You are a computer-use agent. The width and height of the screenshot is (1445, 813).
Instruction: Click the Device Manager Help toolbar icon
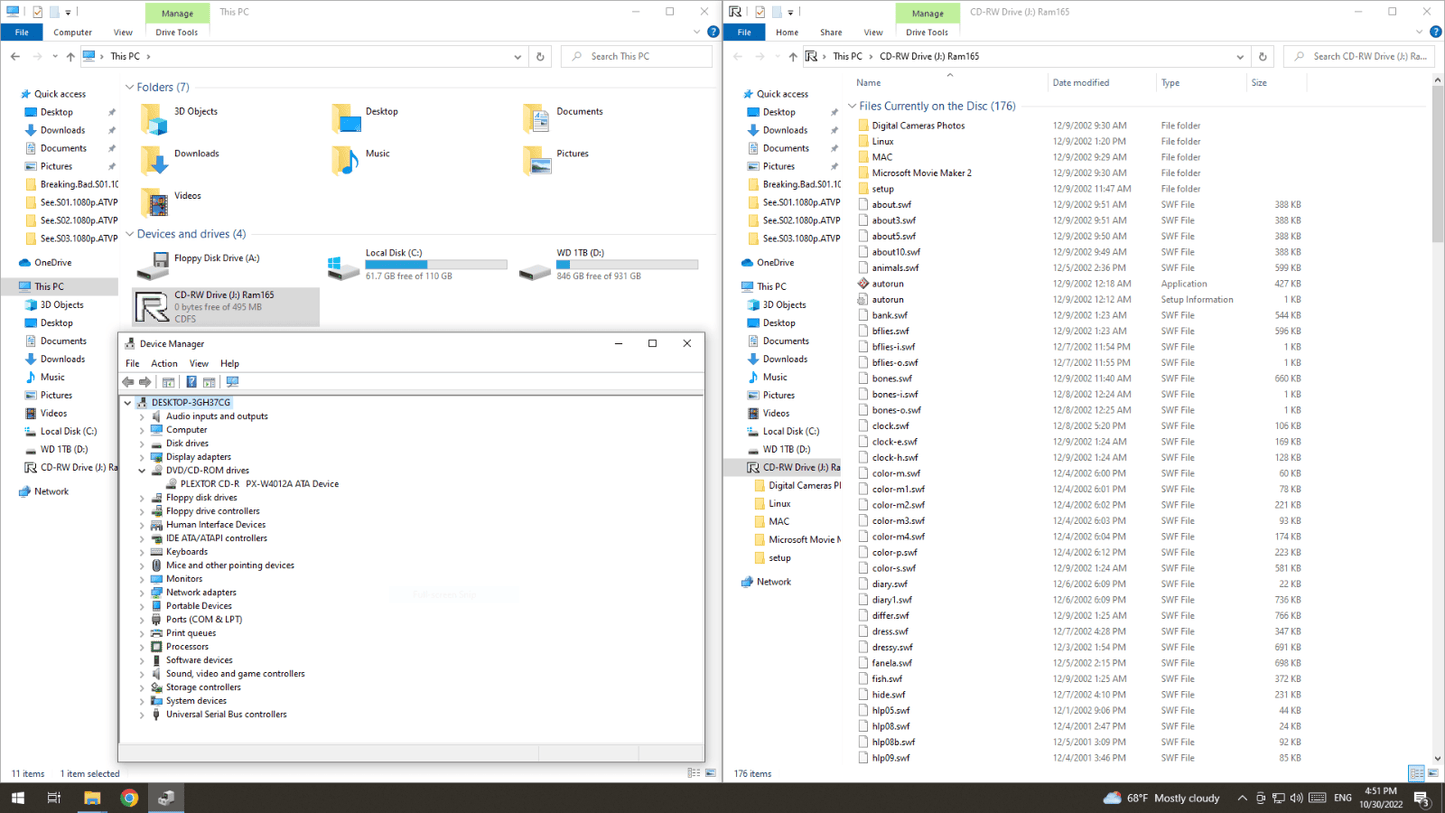(x=191, y=382)
